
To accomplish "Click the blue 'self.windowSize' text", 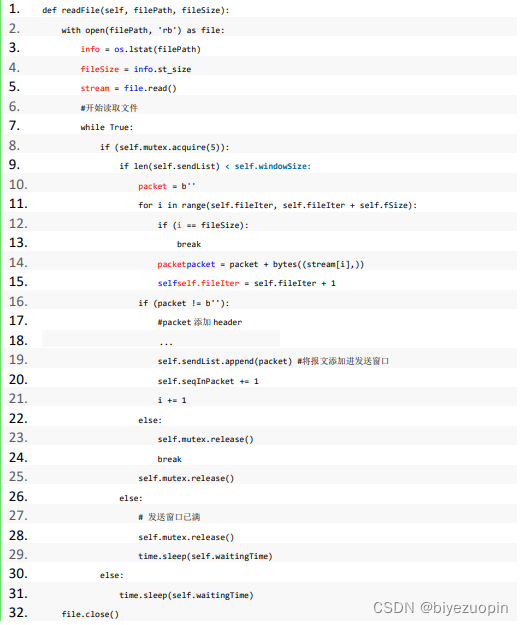I will tap(273, 166).
